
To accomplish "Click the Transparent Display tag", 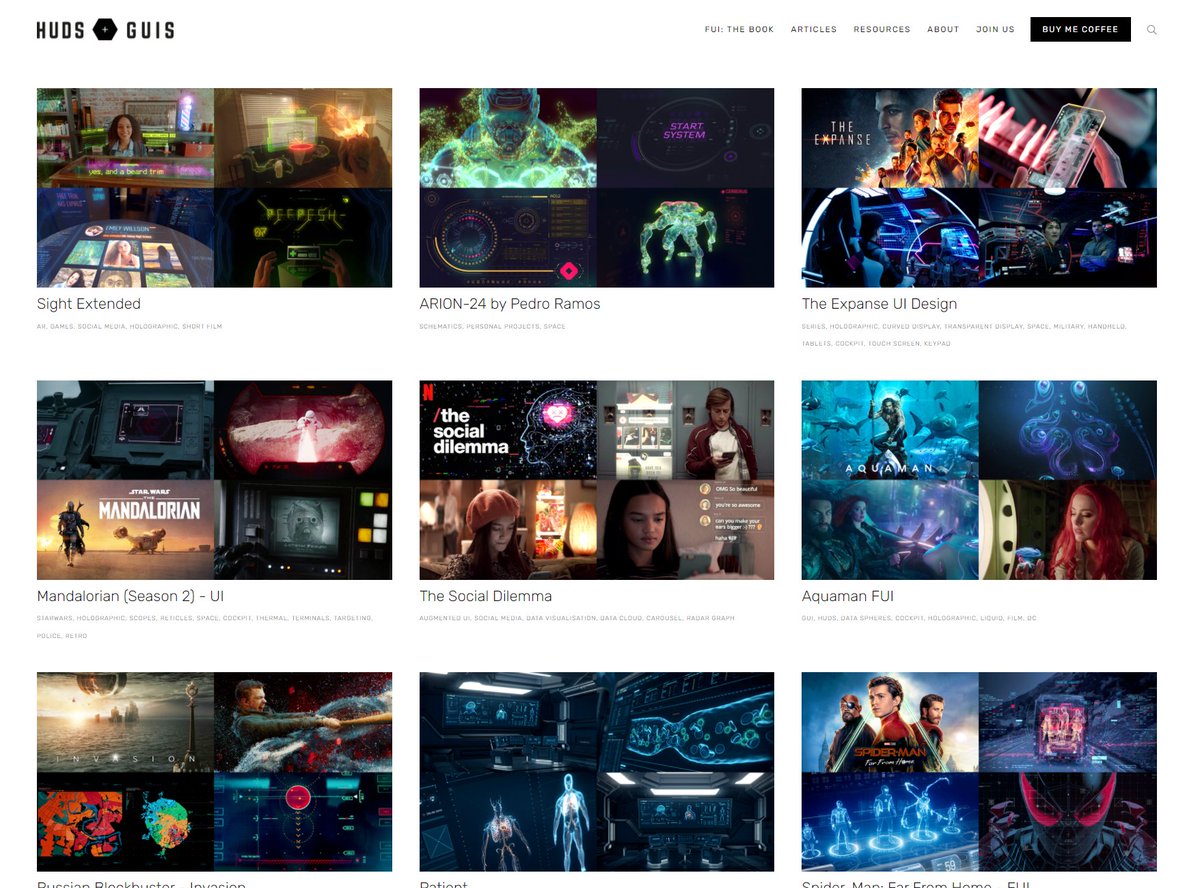I will tap(983, 326).
